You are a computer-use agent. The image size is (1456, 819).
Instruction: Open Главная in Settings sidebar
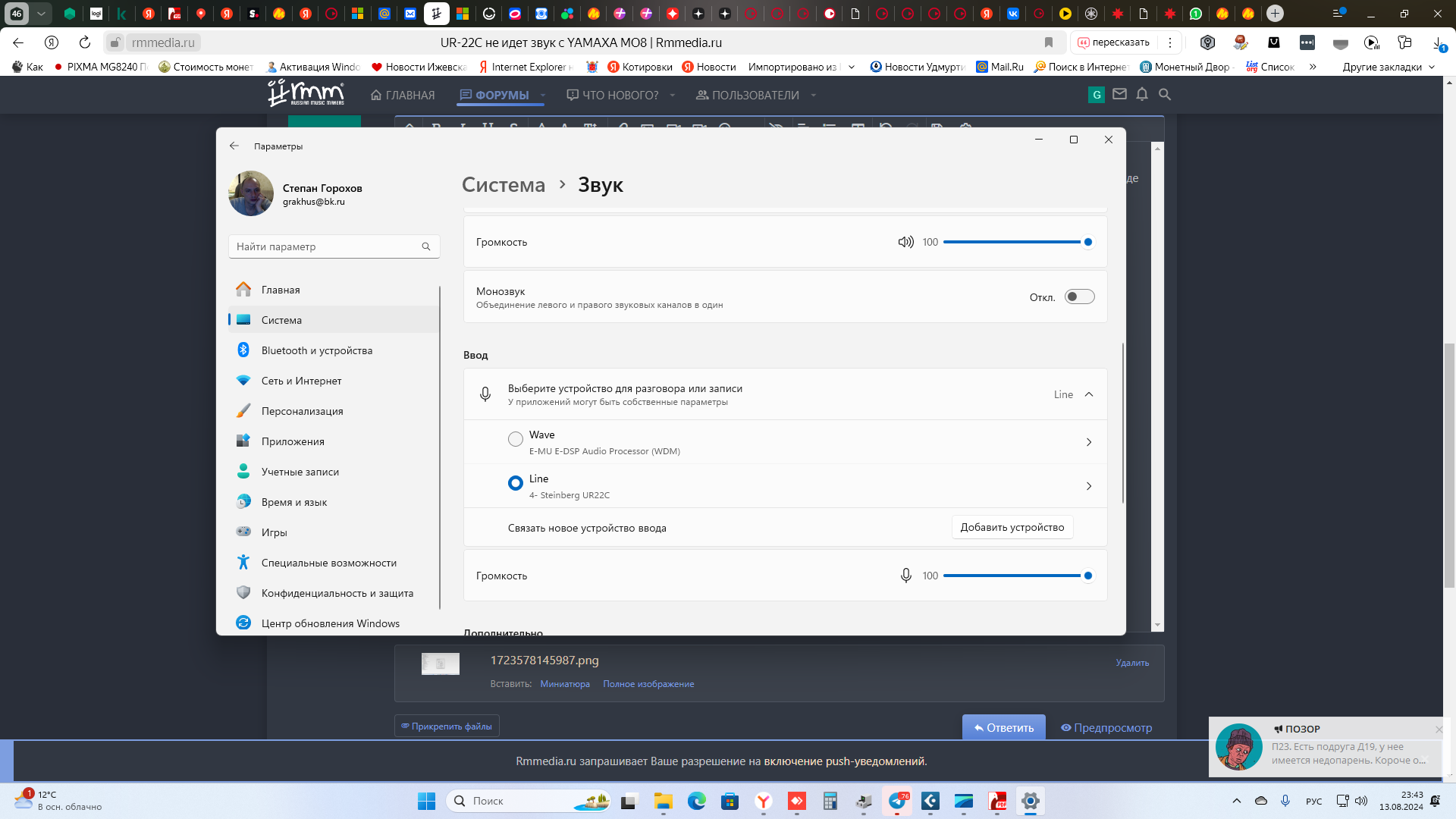334,290
